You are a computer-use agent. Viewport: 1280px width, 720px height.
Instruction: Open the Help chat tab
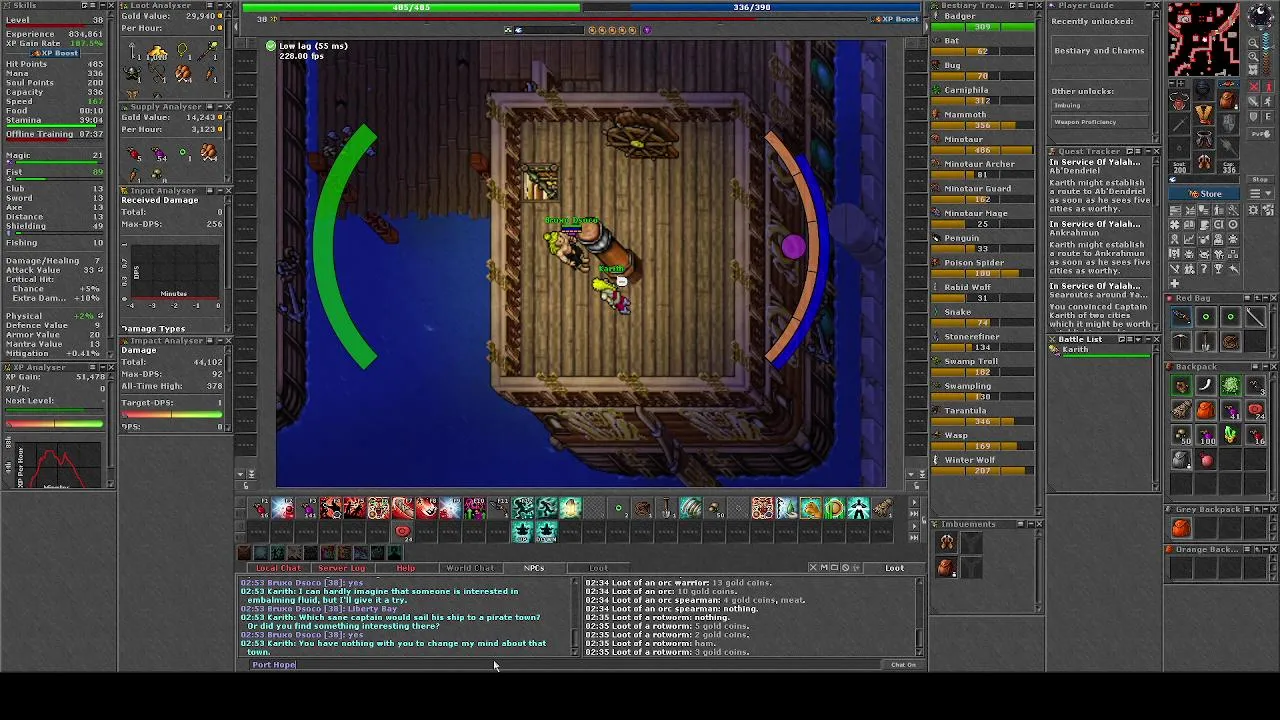pos(406,568)
